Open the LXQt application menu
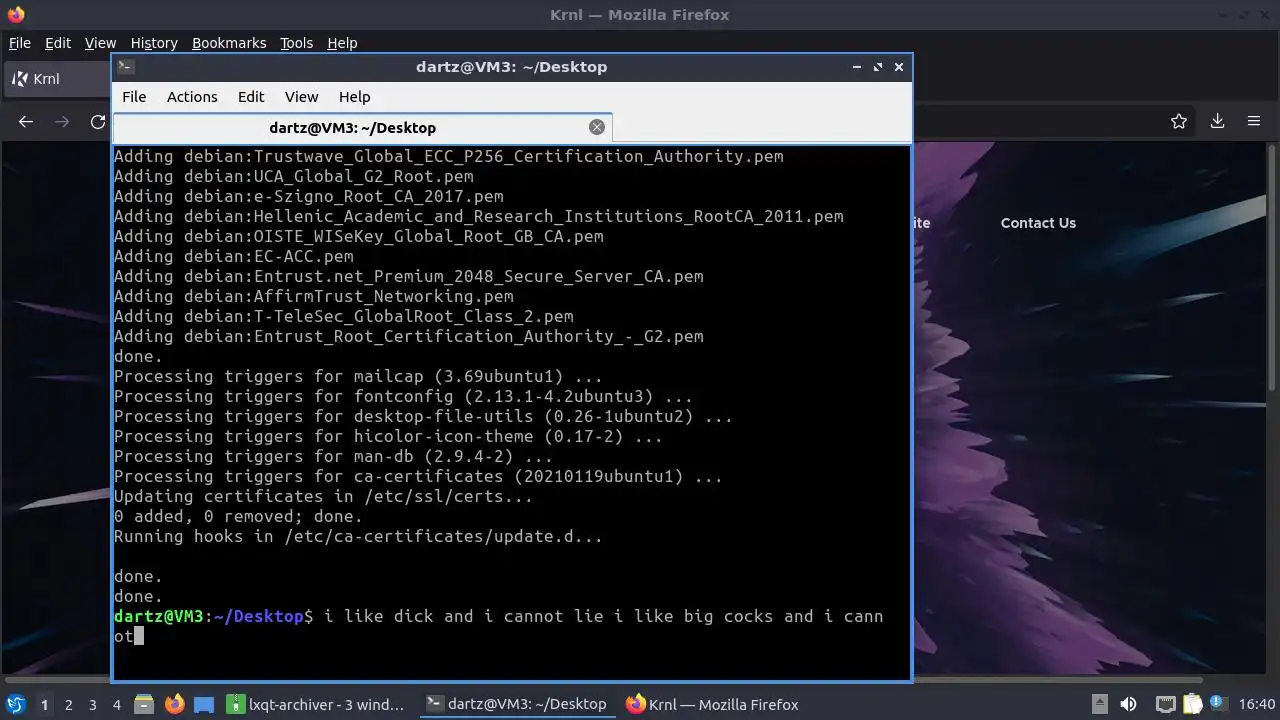 pyautogui.click(x=15, y=704)
